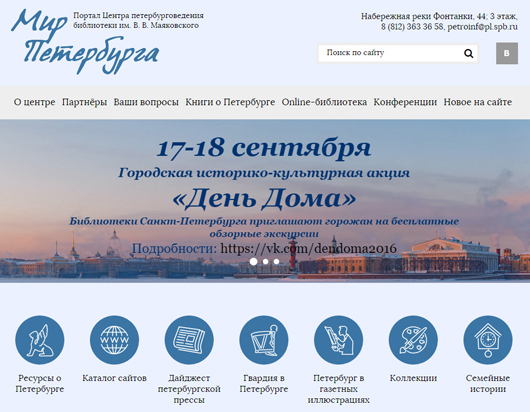Go to Ваши вопросы
530x412 pixels.
click(x=146, y=102)
